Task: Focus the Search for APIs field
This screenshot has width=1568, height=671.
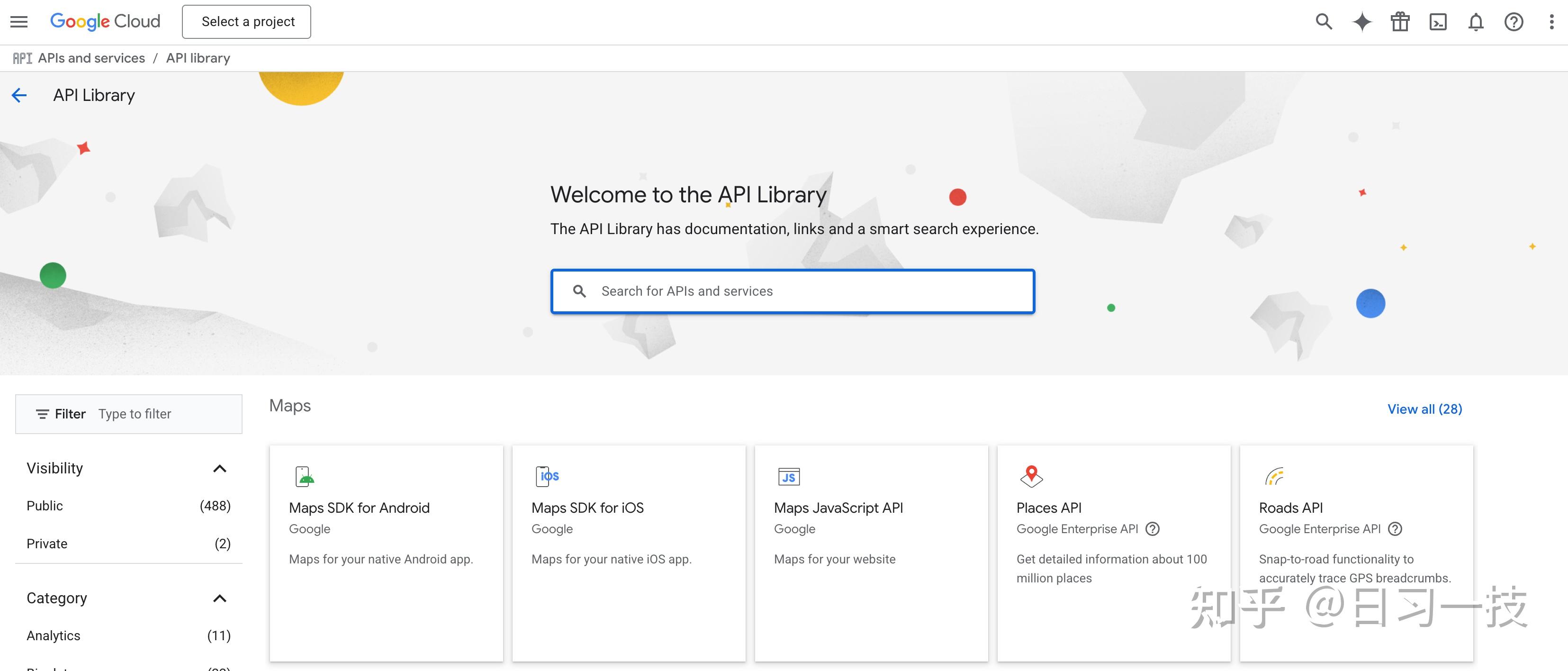Action: coord(803,291)
